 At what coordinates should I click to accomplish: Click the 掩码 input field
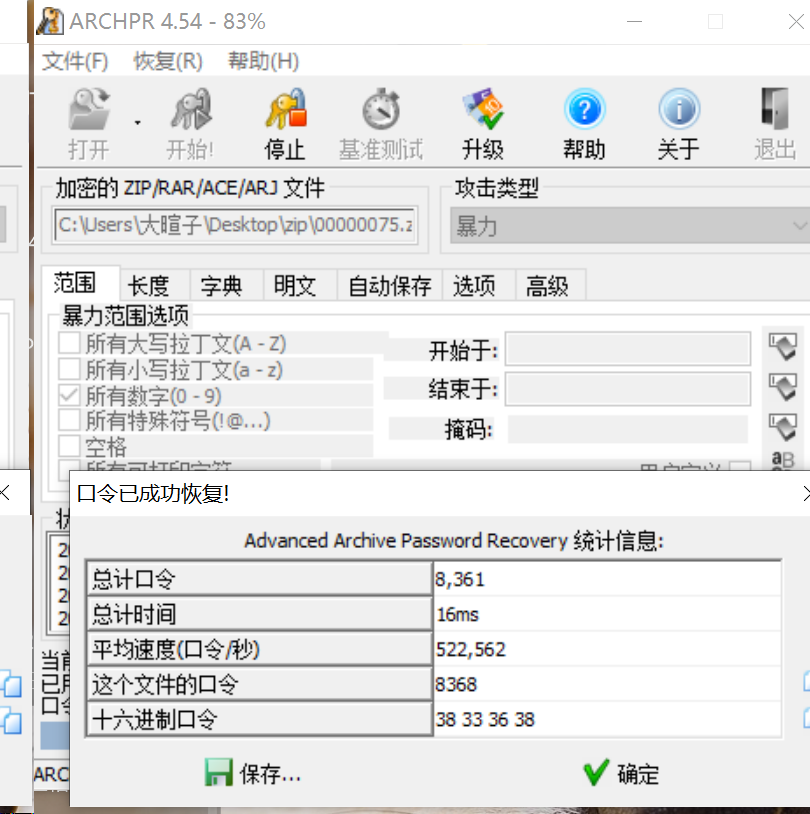point(628,429)
